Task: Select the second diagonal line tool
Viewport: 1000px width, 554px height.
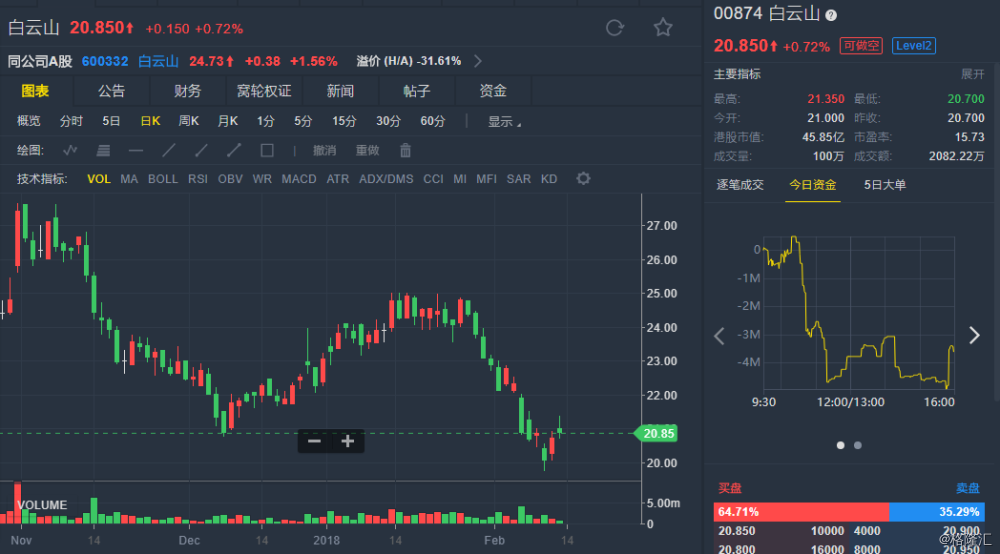Action: coord(202,150)
